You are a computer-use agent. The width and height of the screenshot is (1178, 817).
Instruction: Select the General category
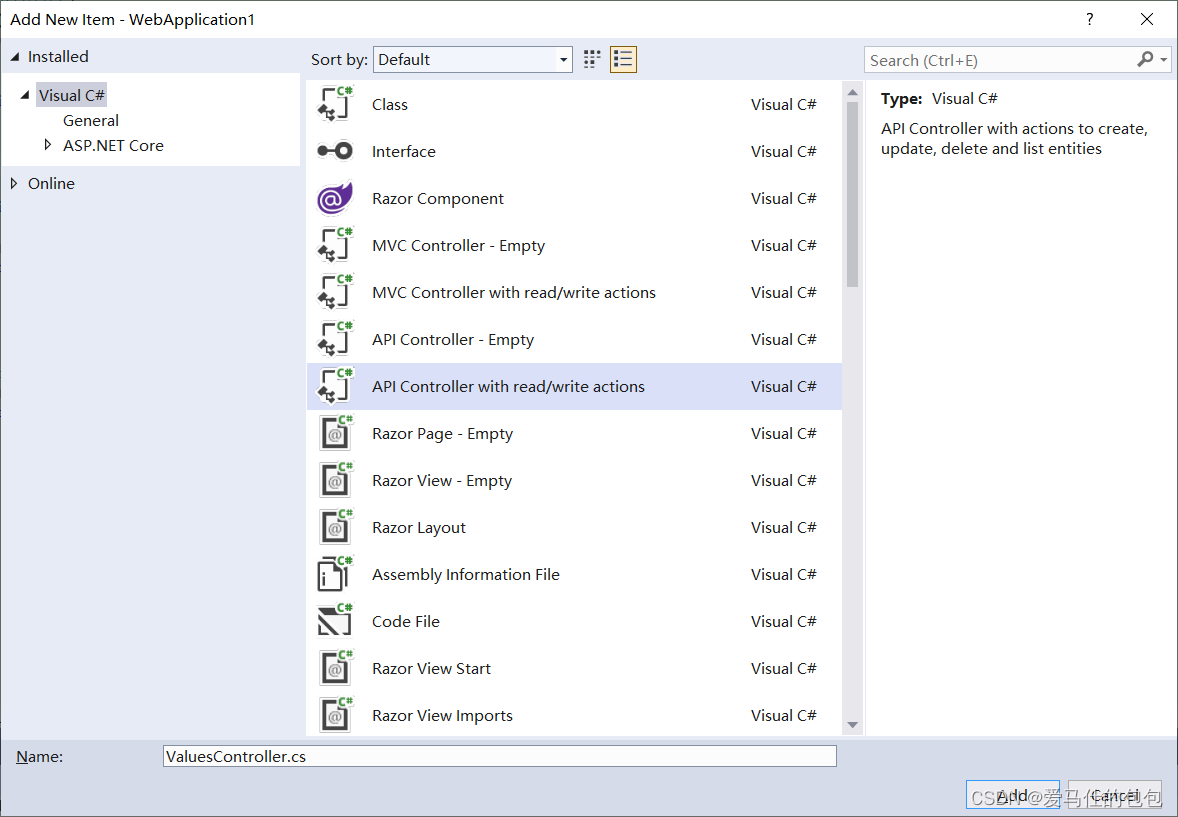[91, 120]
